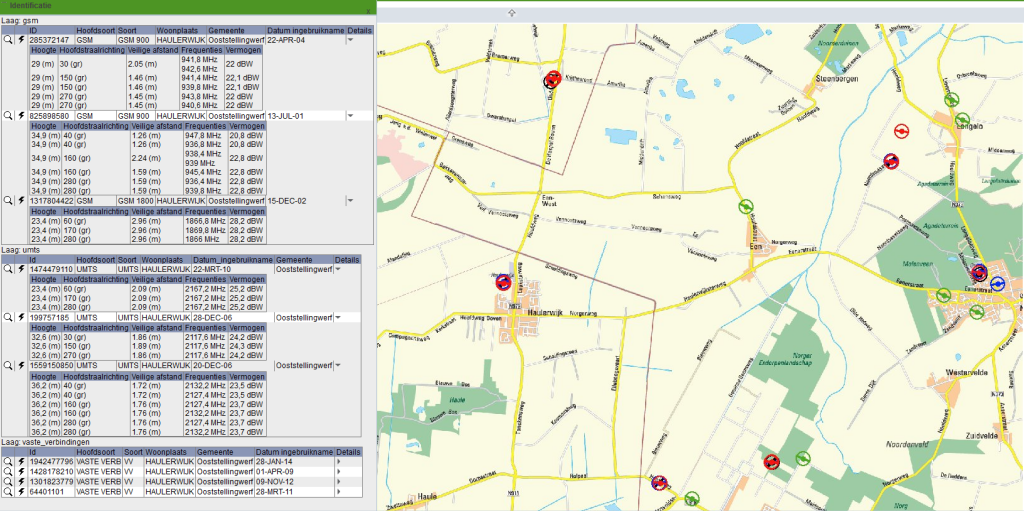Click magnifier icon for GSM record 285372147
The height and width of the screenshot is (511, 1024).
point(8,40)
